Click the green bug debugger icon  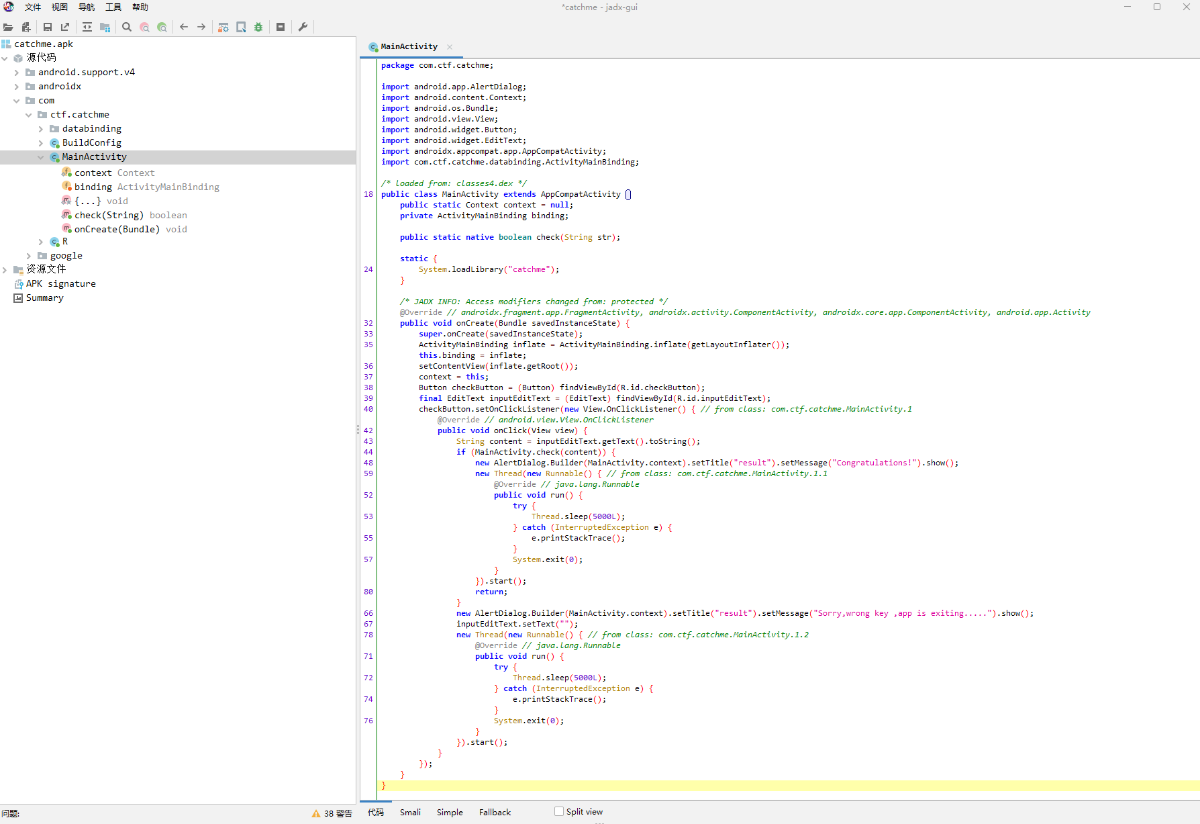click(x=259, y=27)
